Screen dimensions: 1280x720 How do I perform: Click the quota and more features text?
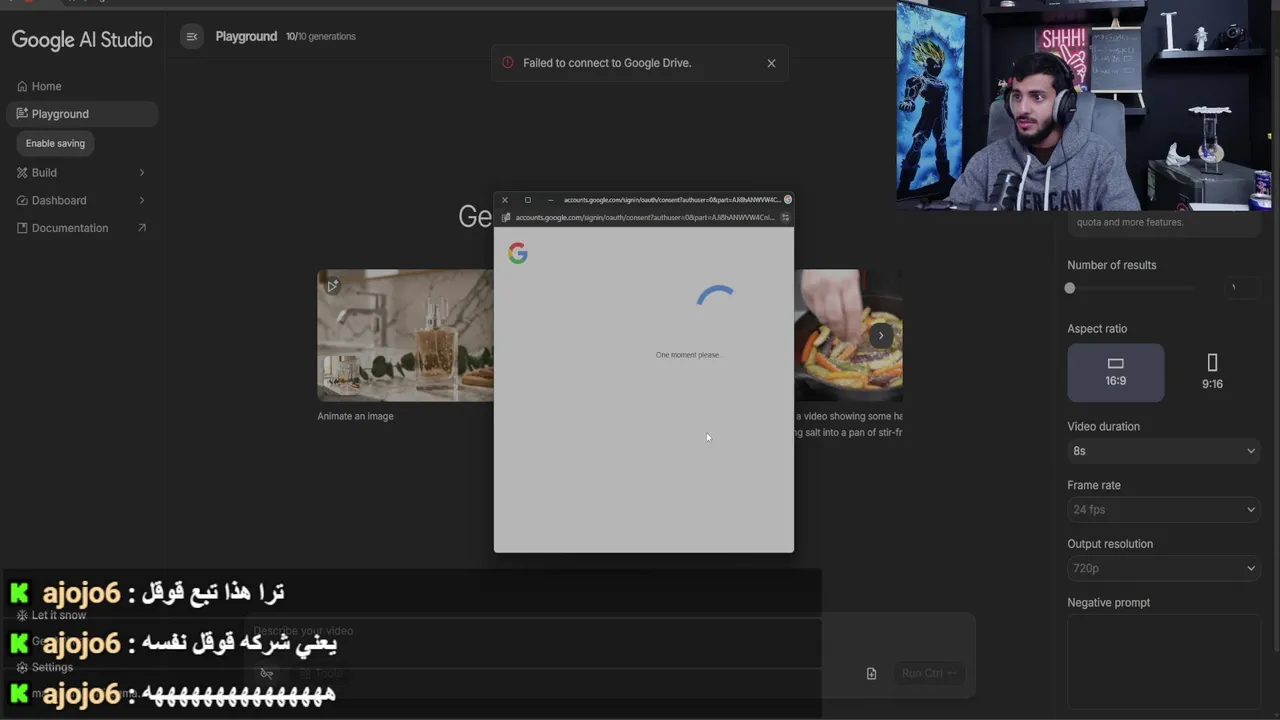1130,222
